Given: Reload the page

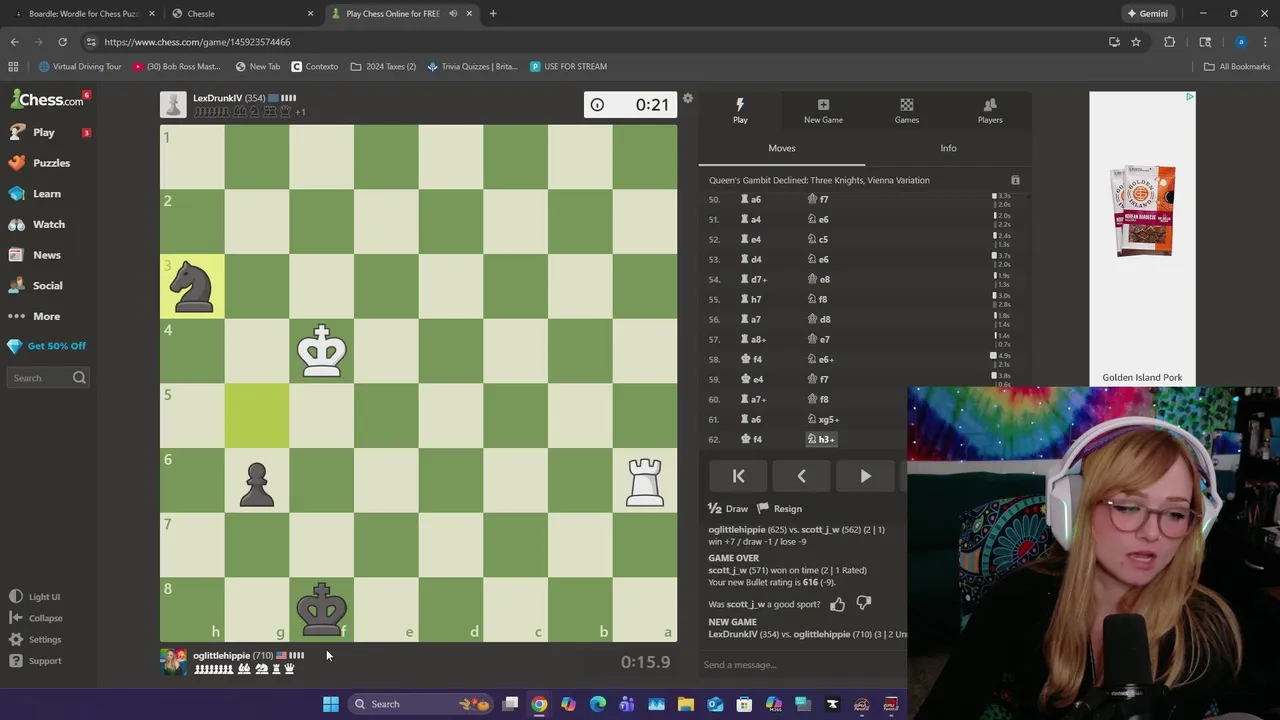Looking at the screenshot, I should pyautogui.click(x=62, y=42).
